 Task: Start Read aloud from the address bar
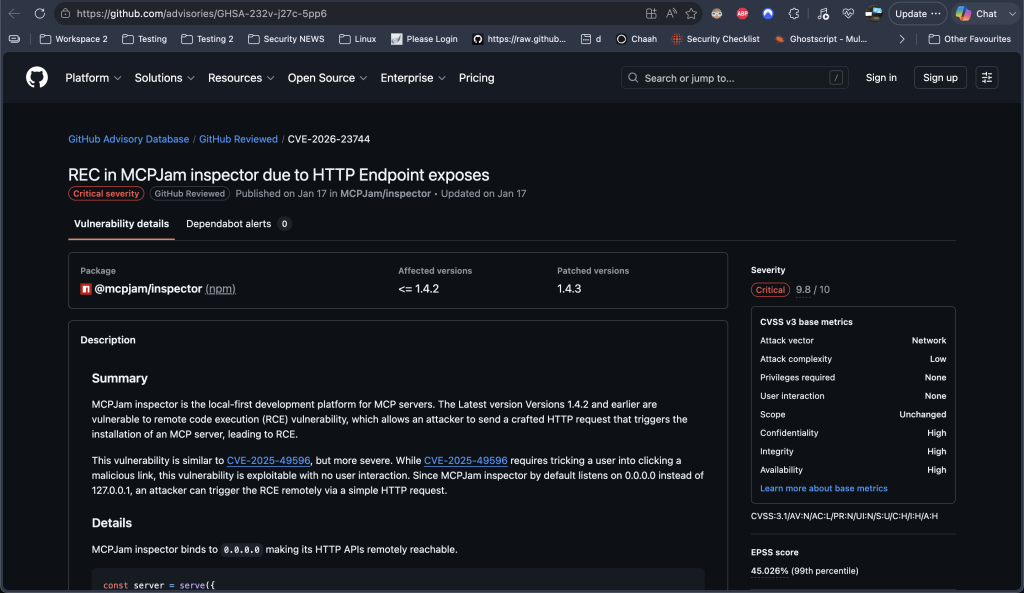click(x=671, y=13)
